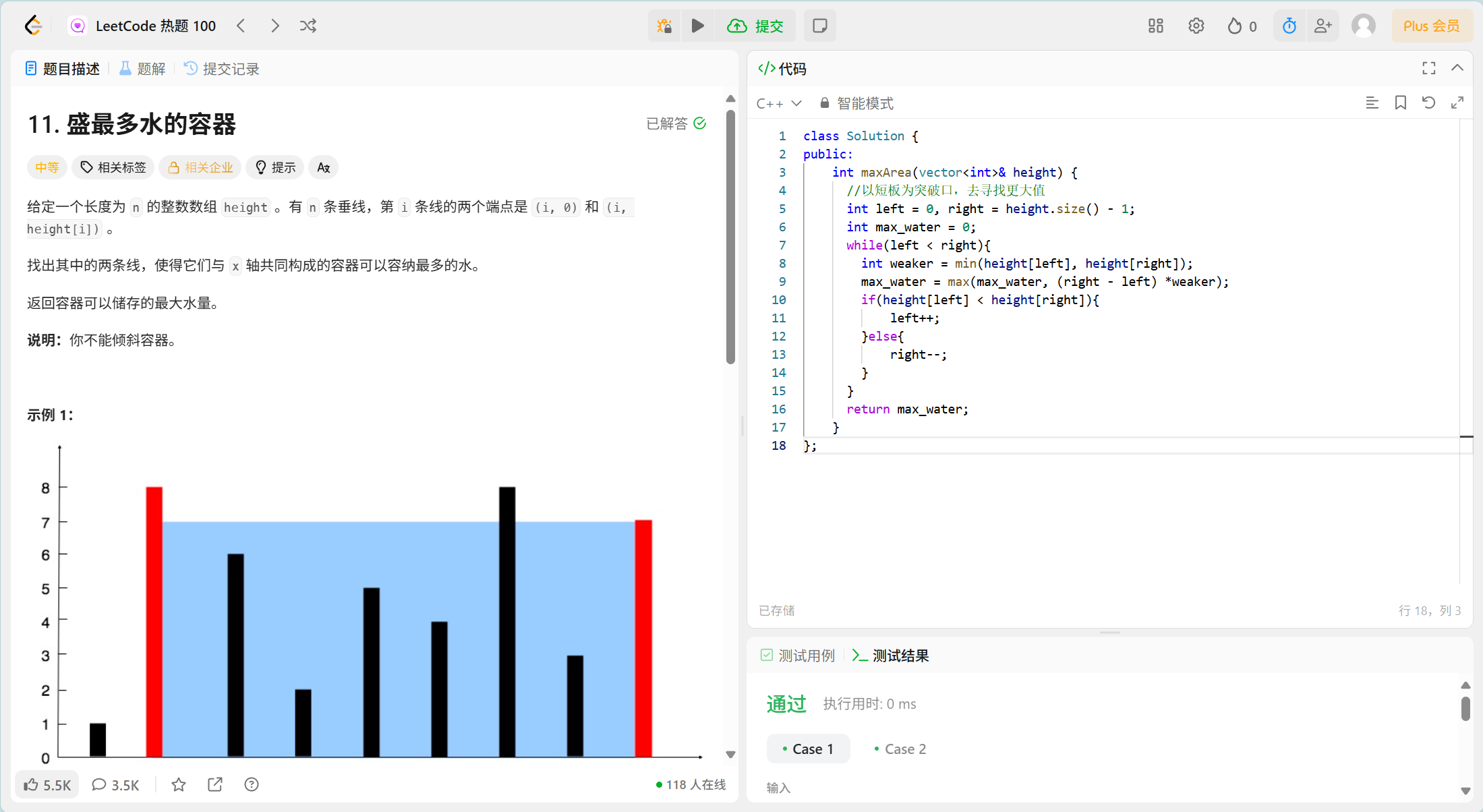Viewport: 1483px width, 812px height.
Task: Click the test result panel scrollbar
Action: [x=1465, y=709]
